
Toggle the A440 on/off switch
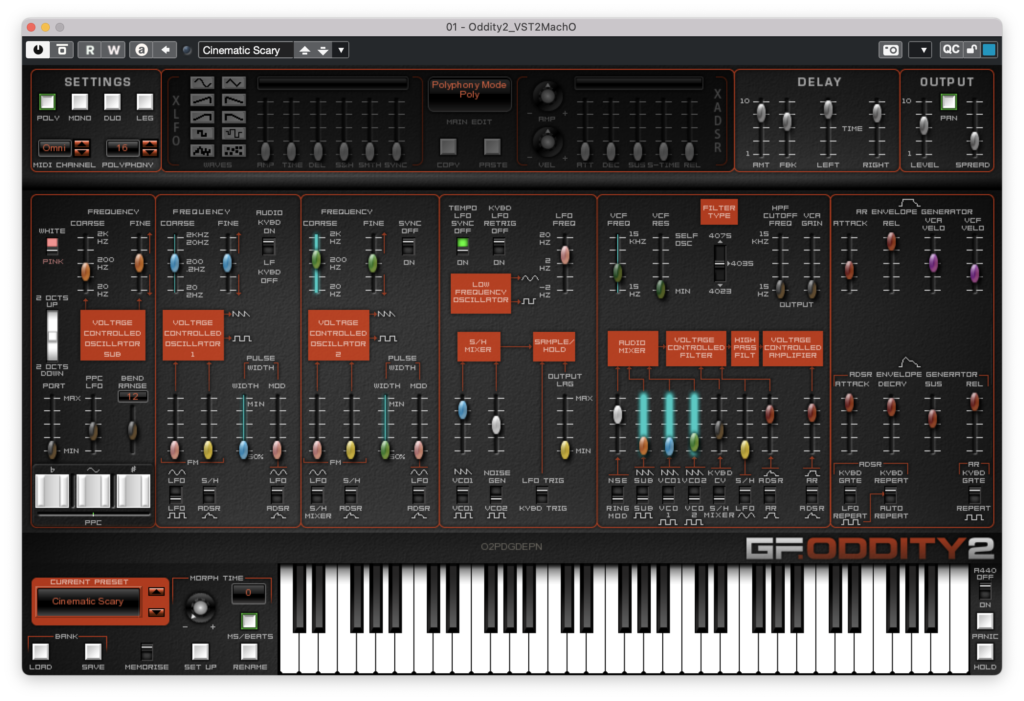pyautogui.click(x=985, y=592)
